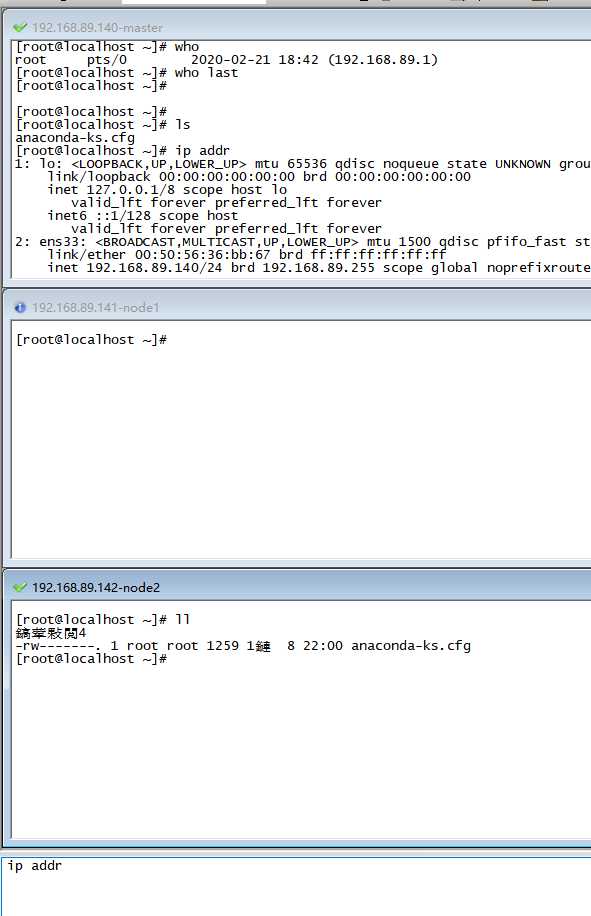
Task: Select the splitter between master and node1 panes
Action: [296, 287]
